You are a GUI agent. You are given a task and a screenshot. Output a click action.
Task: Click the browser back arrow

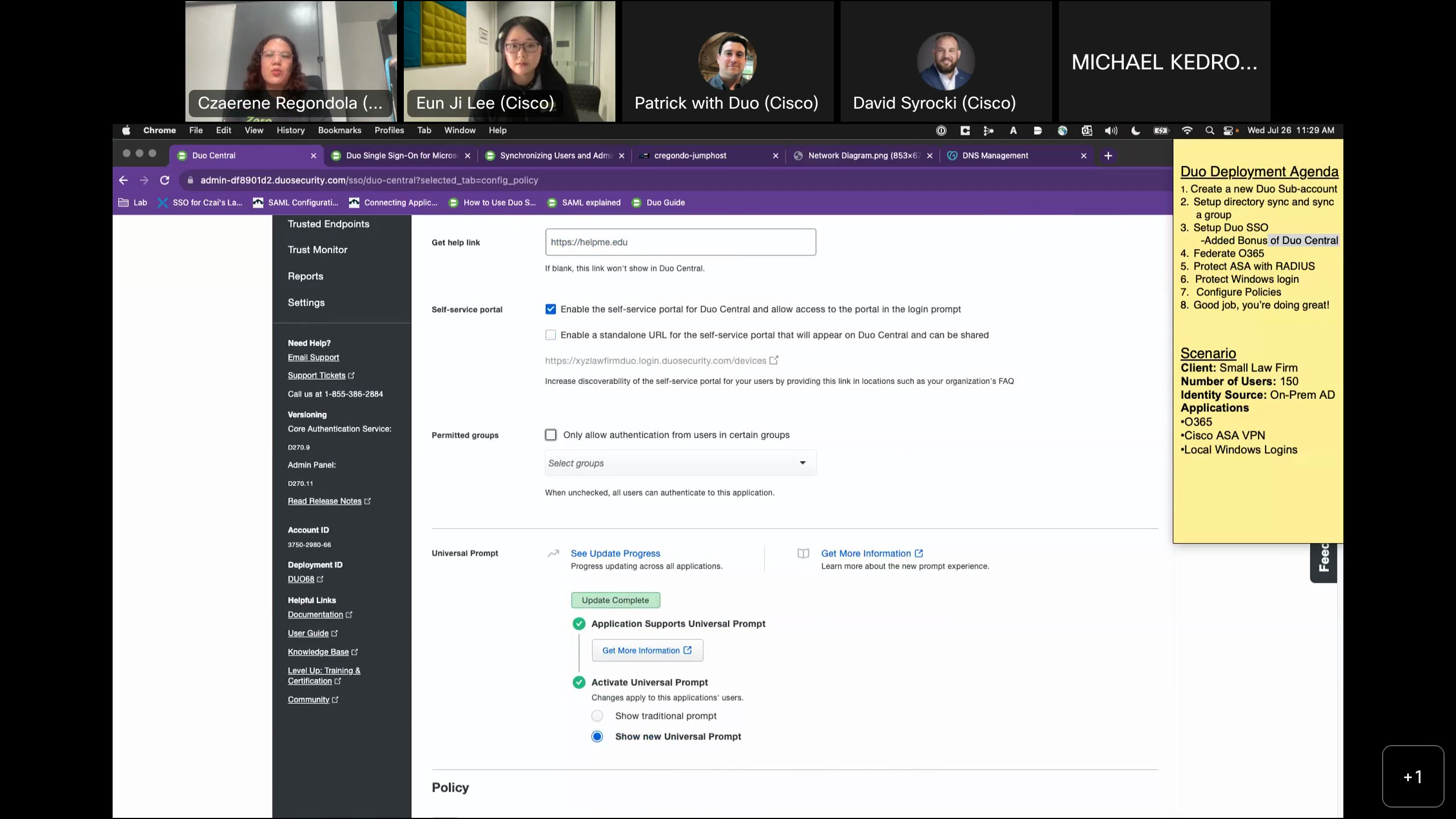pyautogui.click(x=123, y=180)
